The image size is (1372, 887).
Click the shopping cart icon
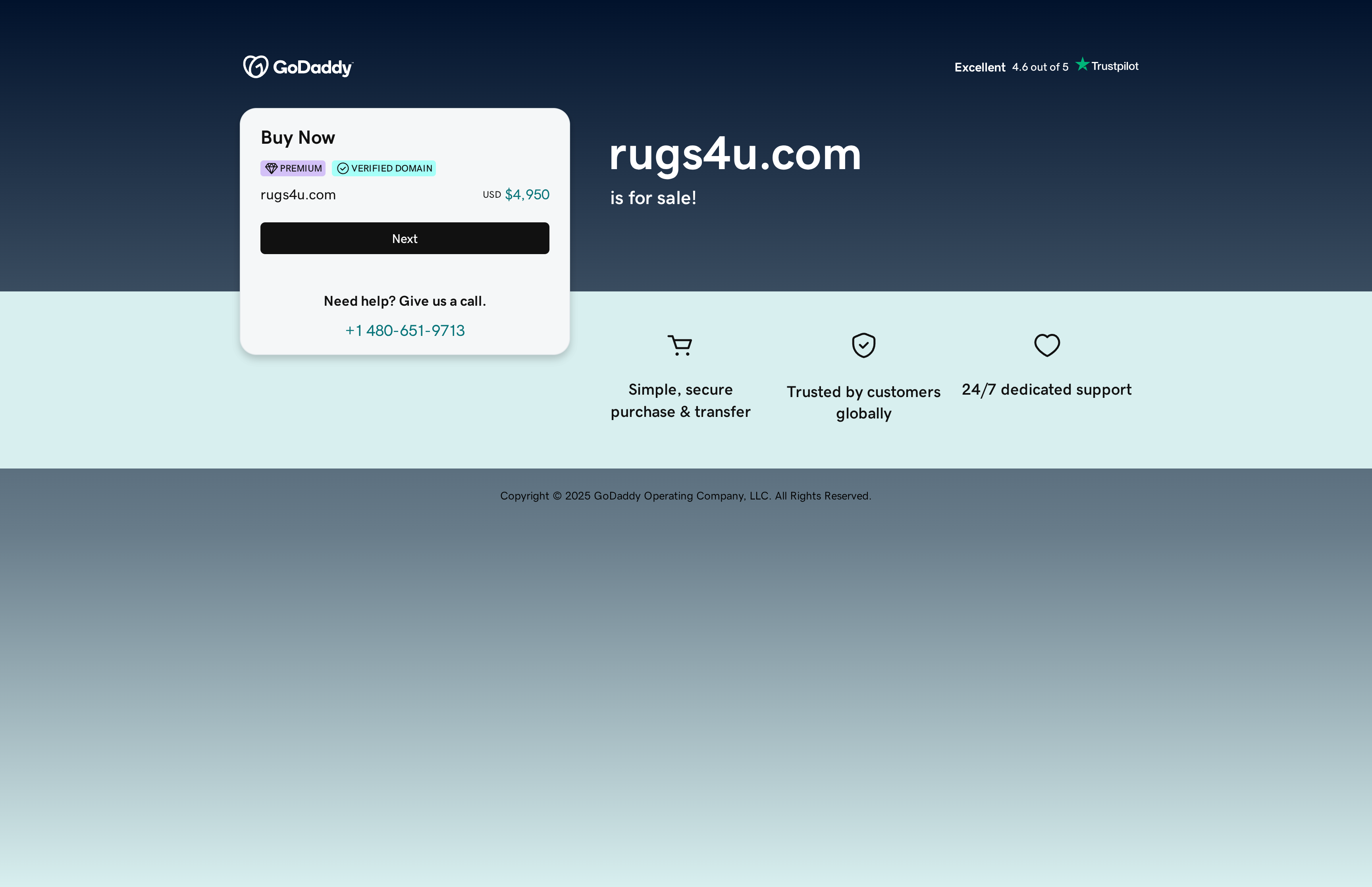coord(680,345)
